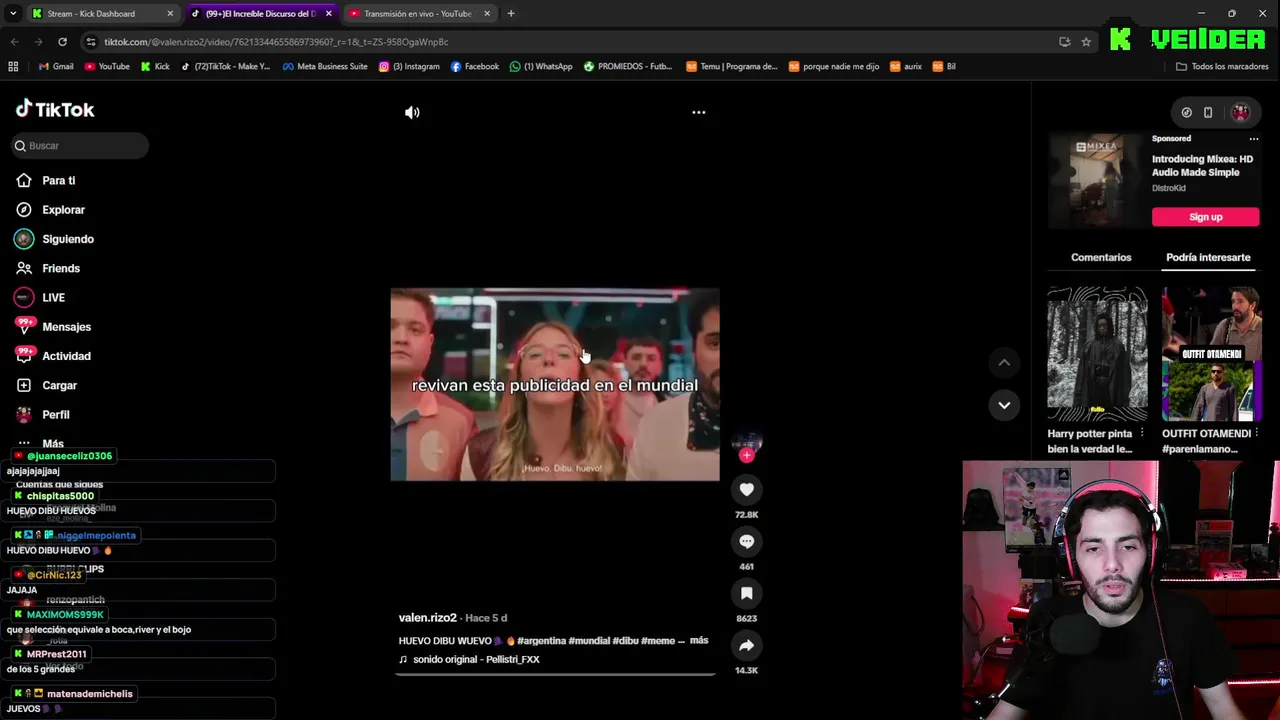Switch to Transmisión en vivo YouTube tab
This screenshot has width=1280, height=720.
[418, 14]
